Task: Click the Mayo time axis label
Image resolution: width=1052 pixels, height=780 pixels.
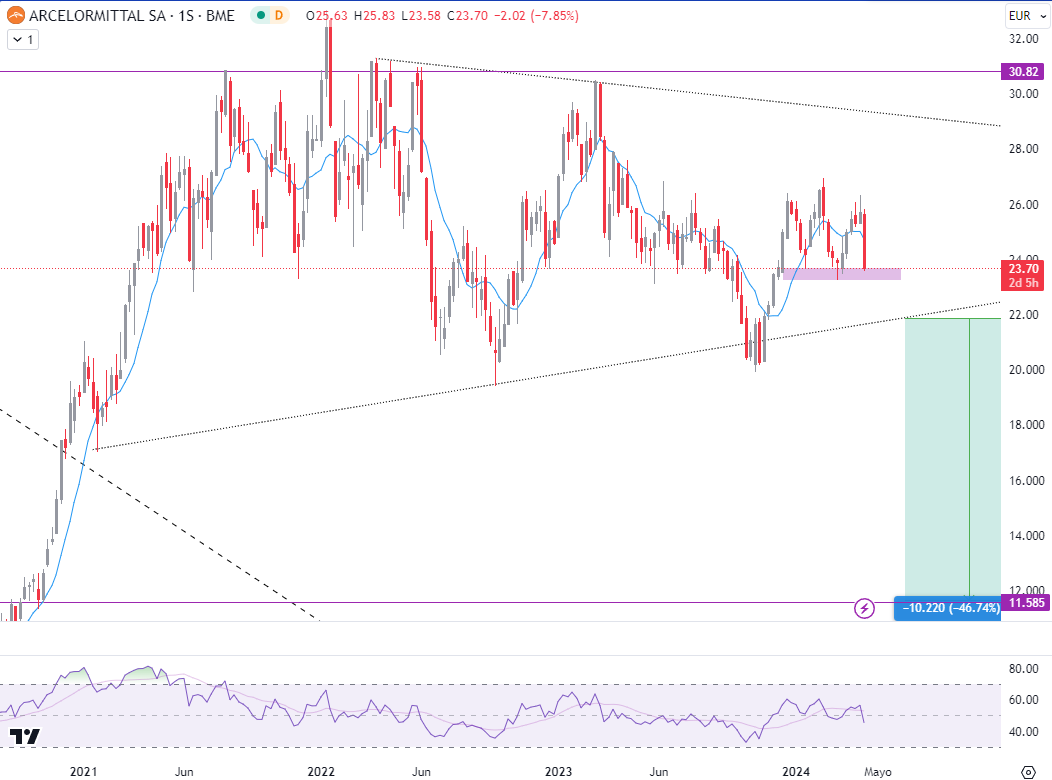Action: click(x=878, y=772)
